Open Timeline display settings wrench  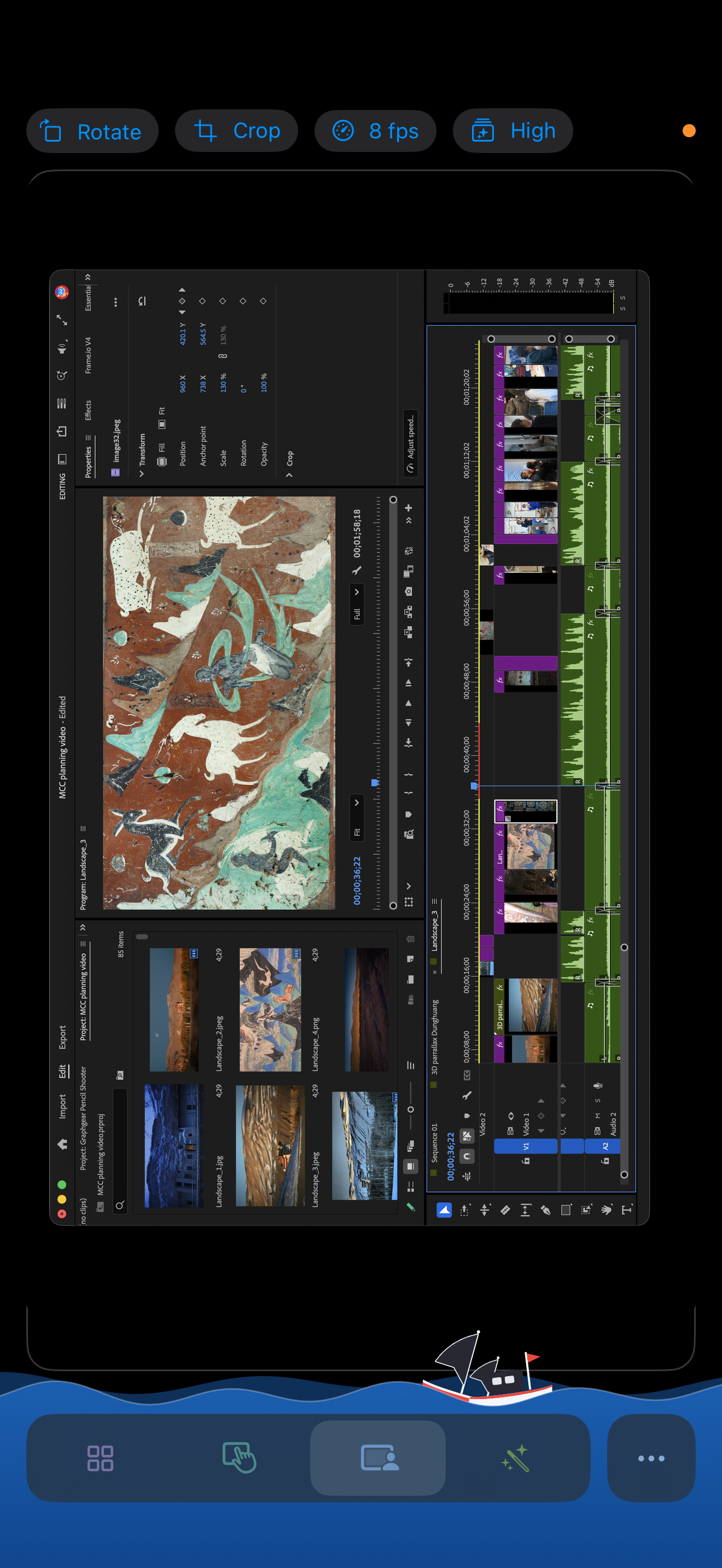(x=467, y=1095)
